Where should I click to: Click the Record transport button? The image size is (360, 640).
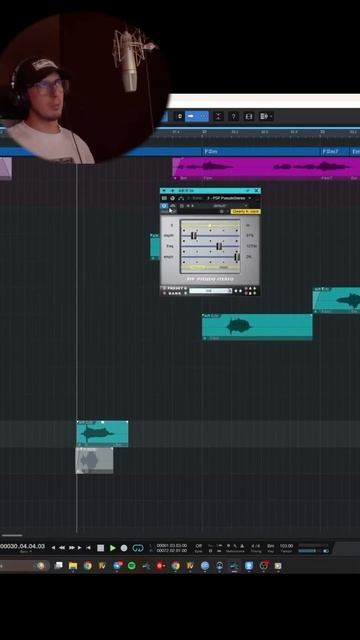click(124, 548)
